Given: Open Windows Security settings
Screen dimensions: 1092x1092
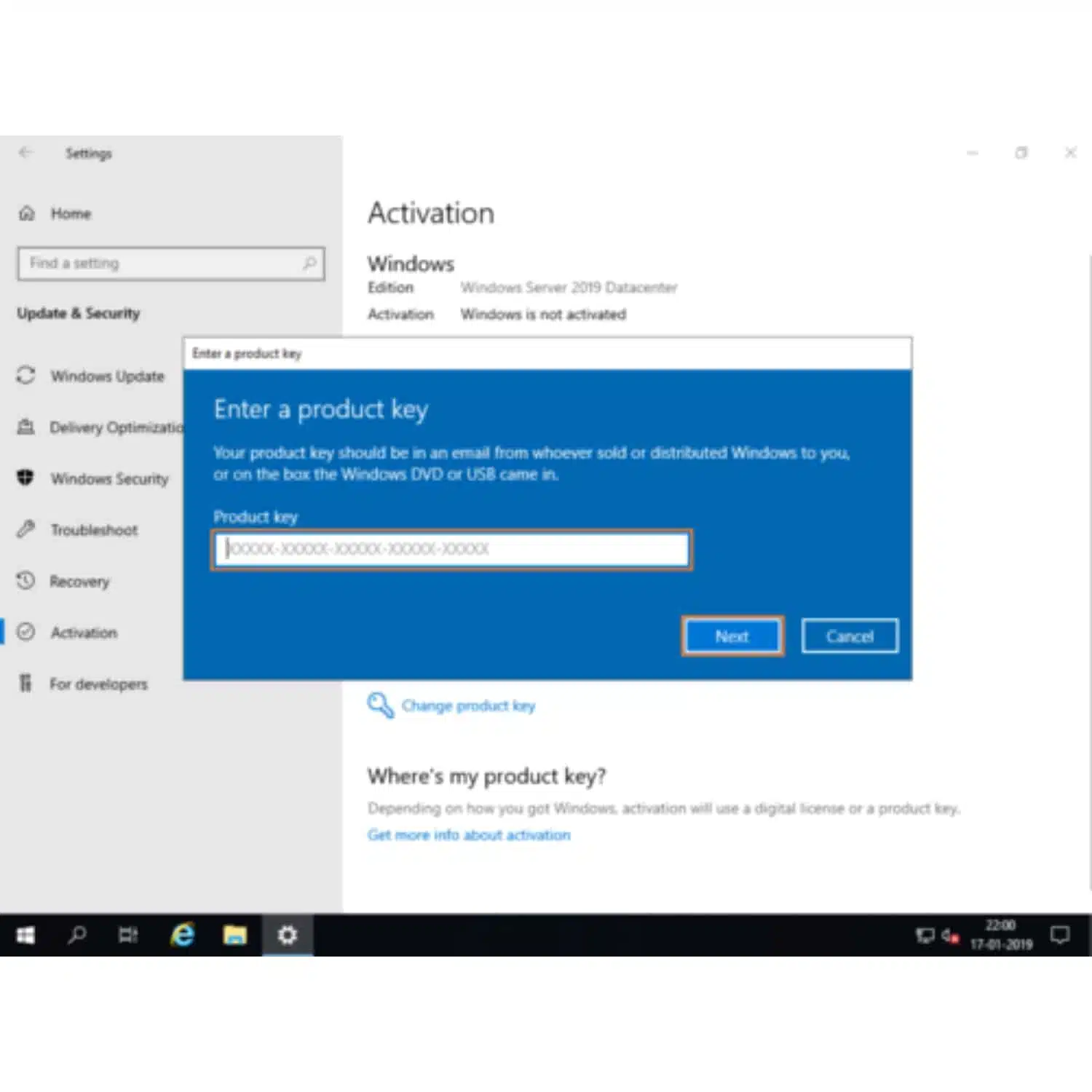Looking at the screenshot, I should [x=109, y=478].
